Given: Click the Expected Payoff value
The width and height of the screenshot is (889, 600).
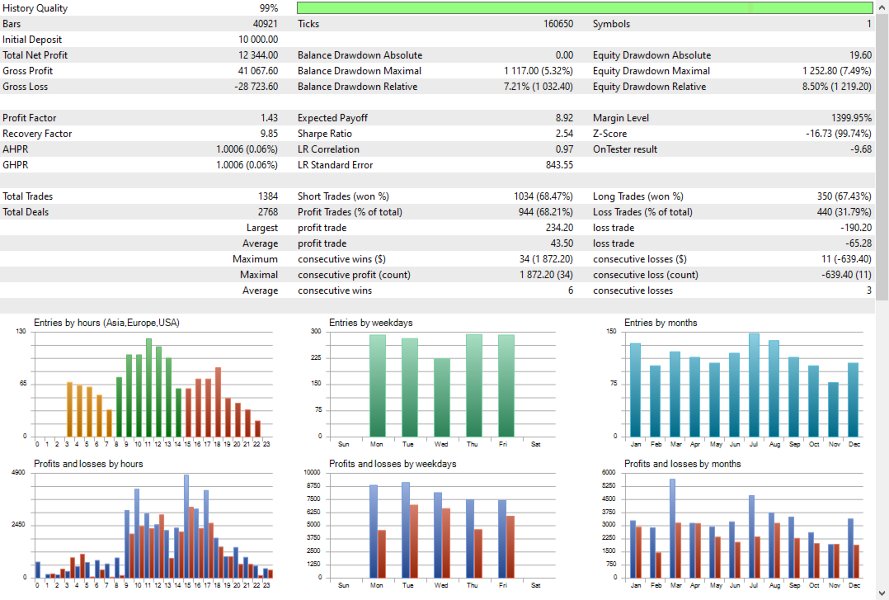Looking at the screenshot, I should click(x=564, y=117).
